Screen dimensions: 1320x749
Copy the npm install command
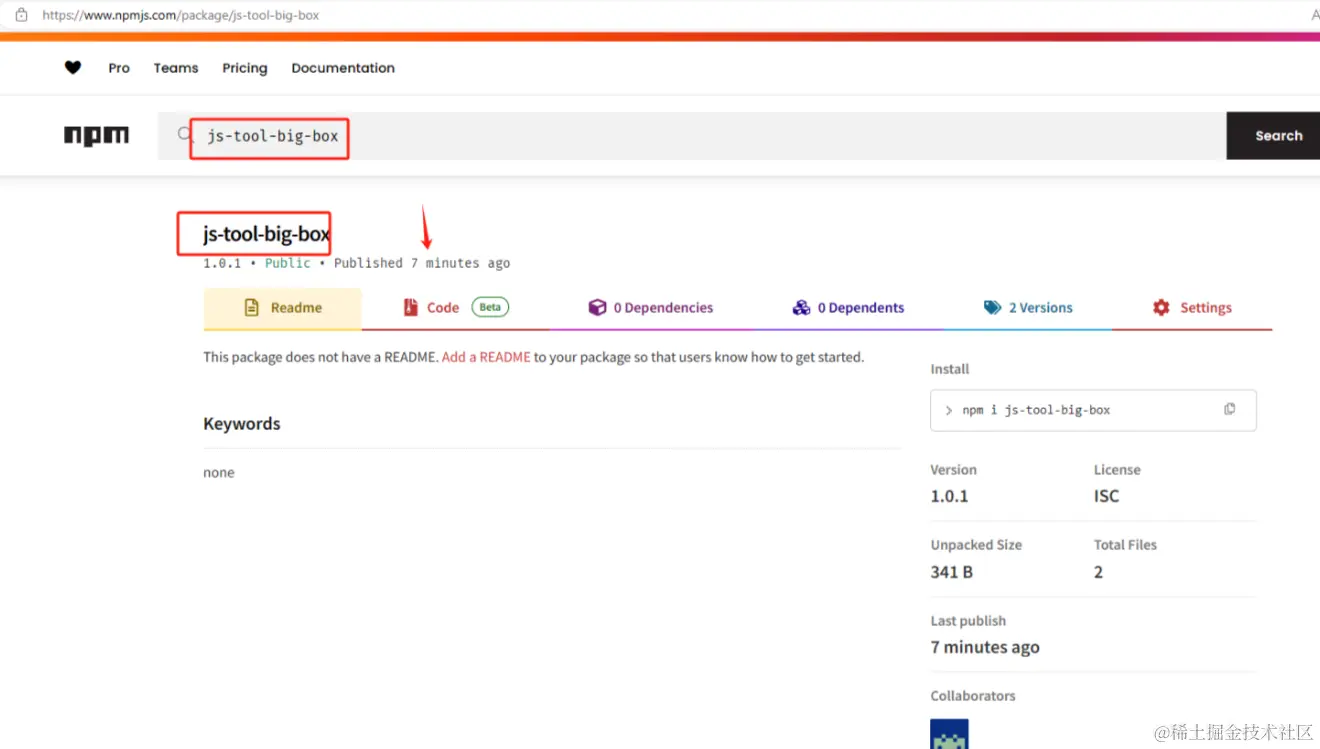1230,409
